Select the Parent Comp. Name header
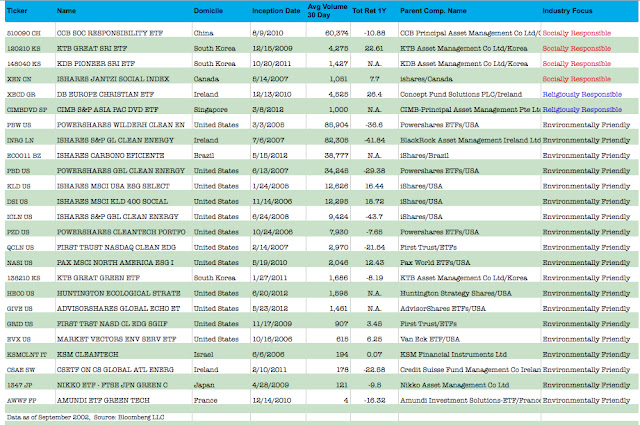Screen dimensions: 640x425 tap(433, 11)
